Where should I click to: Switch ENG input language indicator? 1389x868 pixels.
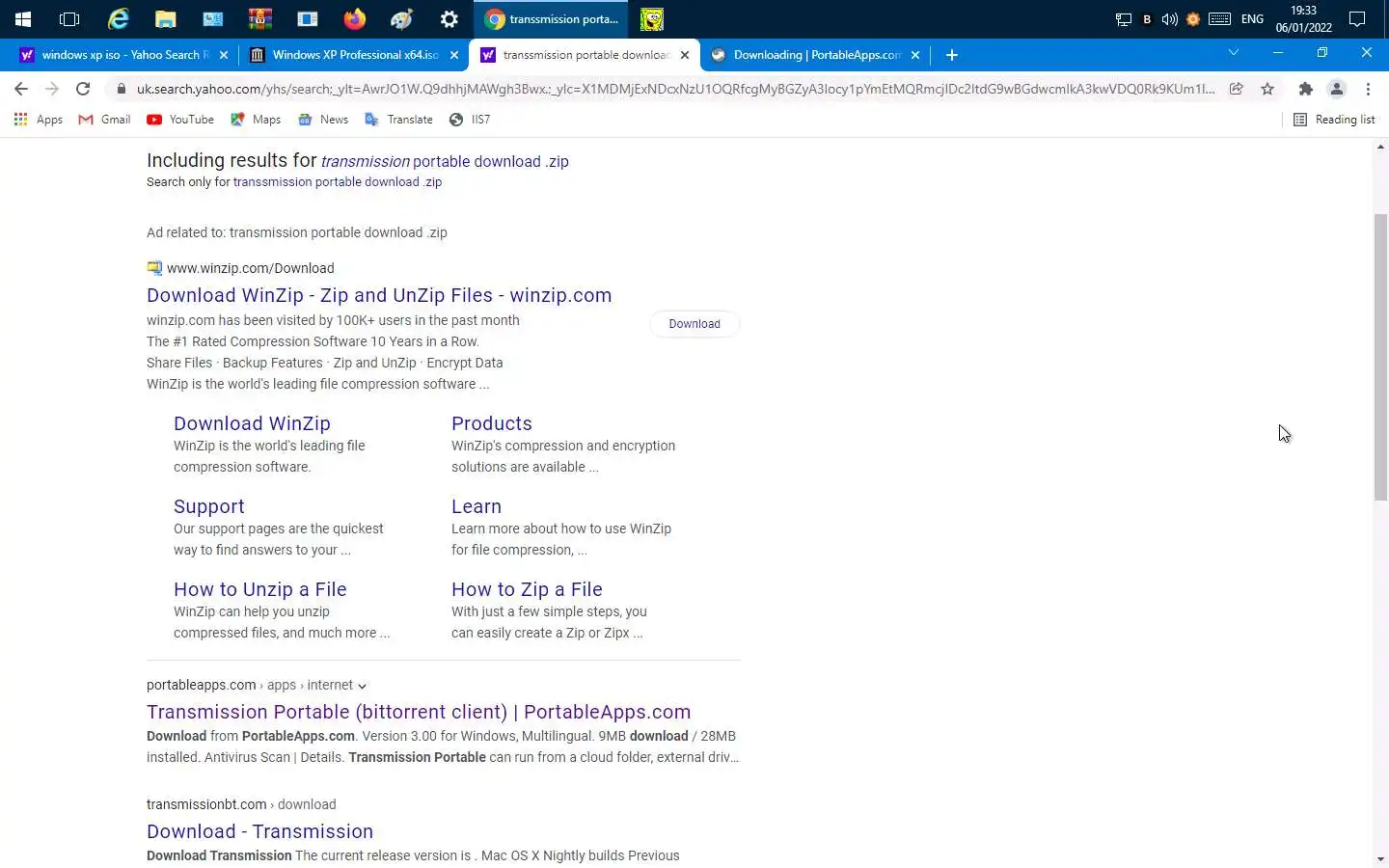pos(1252,19)
